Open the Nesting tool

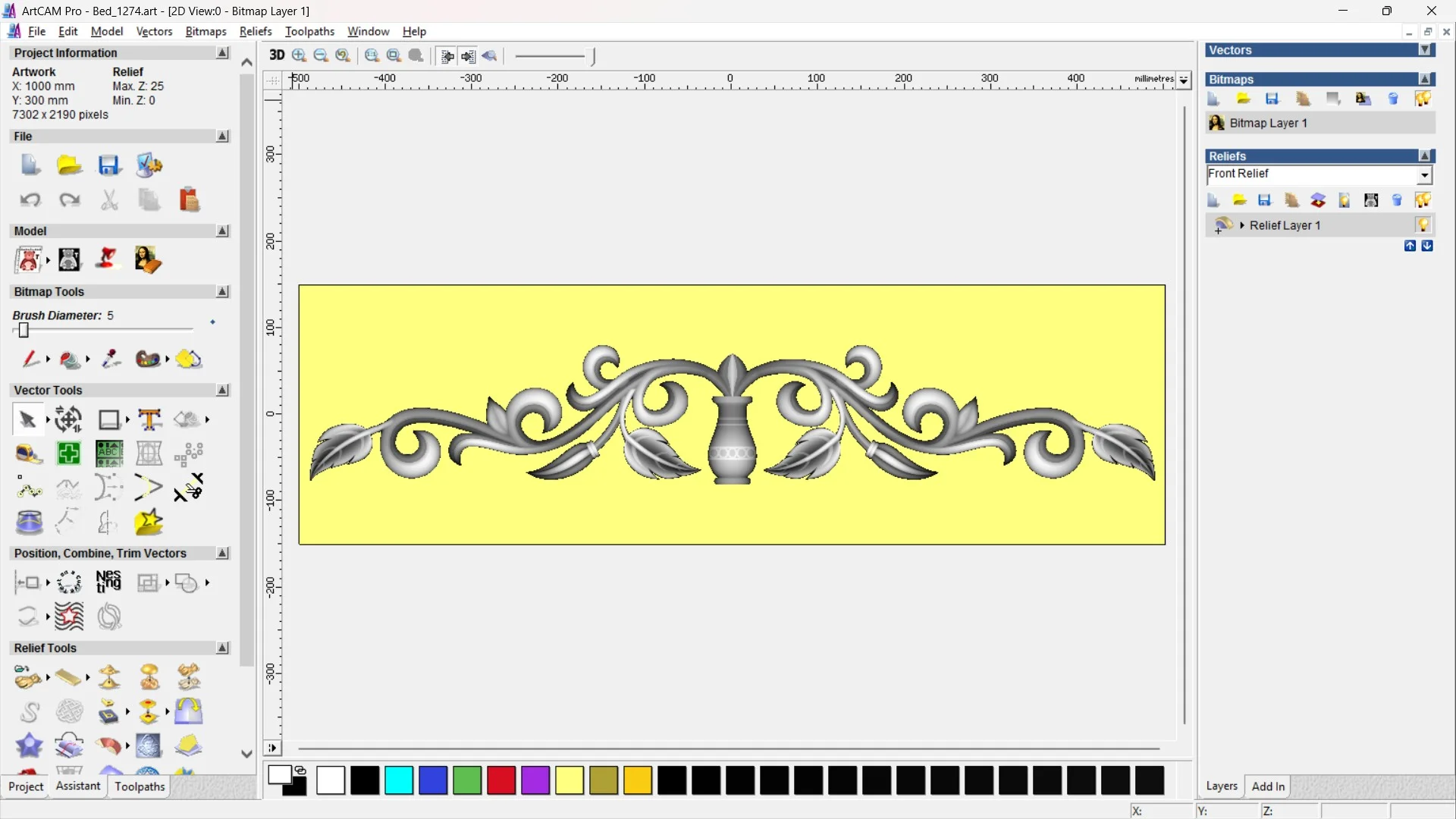[108, 582]
